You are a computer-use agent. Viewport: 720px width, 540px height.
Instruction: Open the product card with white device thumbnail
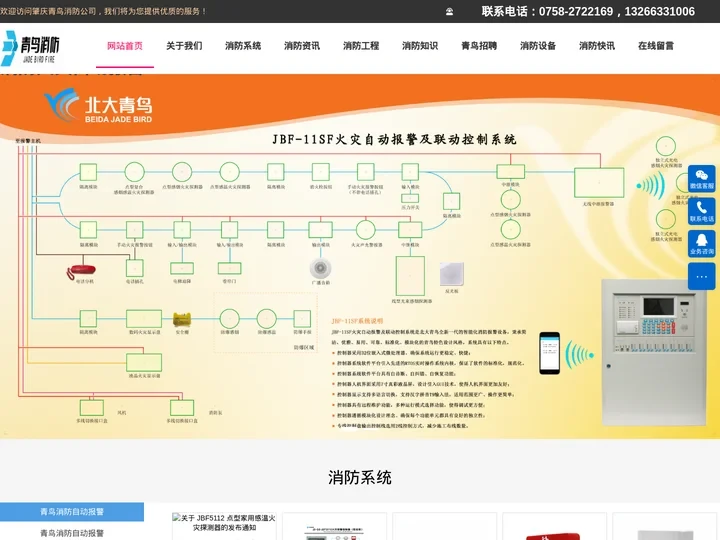click(x=665, y=526)
